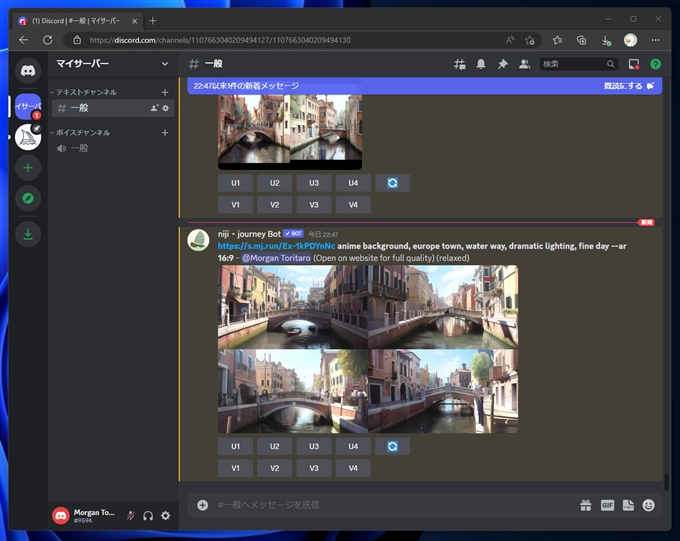Open browser downloads icon
This screenshot has width=680, height=541.
(606, 40)
